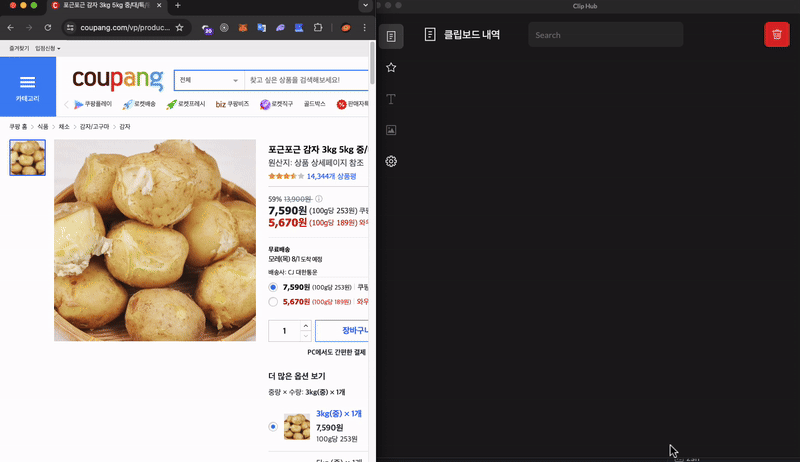Open biz 쿠팡비즈 shortcut
The height and width of the screenshot is (462, 800).
[232, 104]
